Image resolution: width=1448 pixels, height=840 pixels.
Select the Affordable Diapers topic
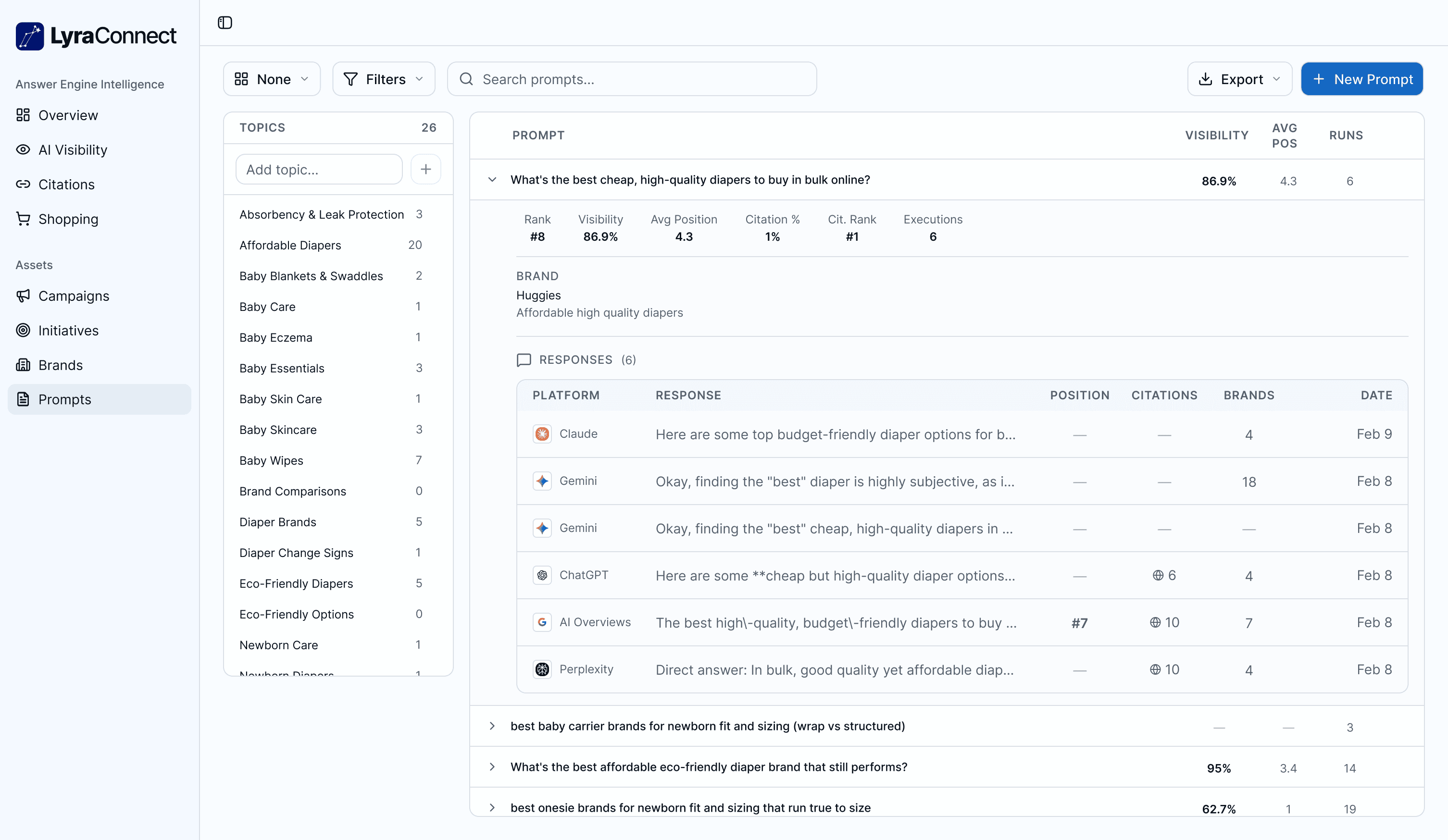[290, 245]
